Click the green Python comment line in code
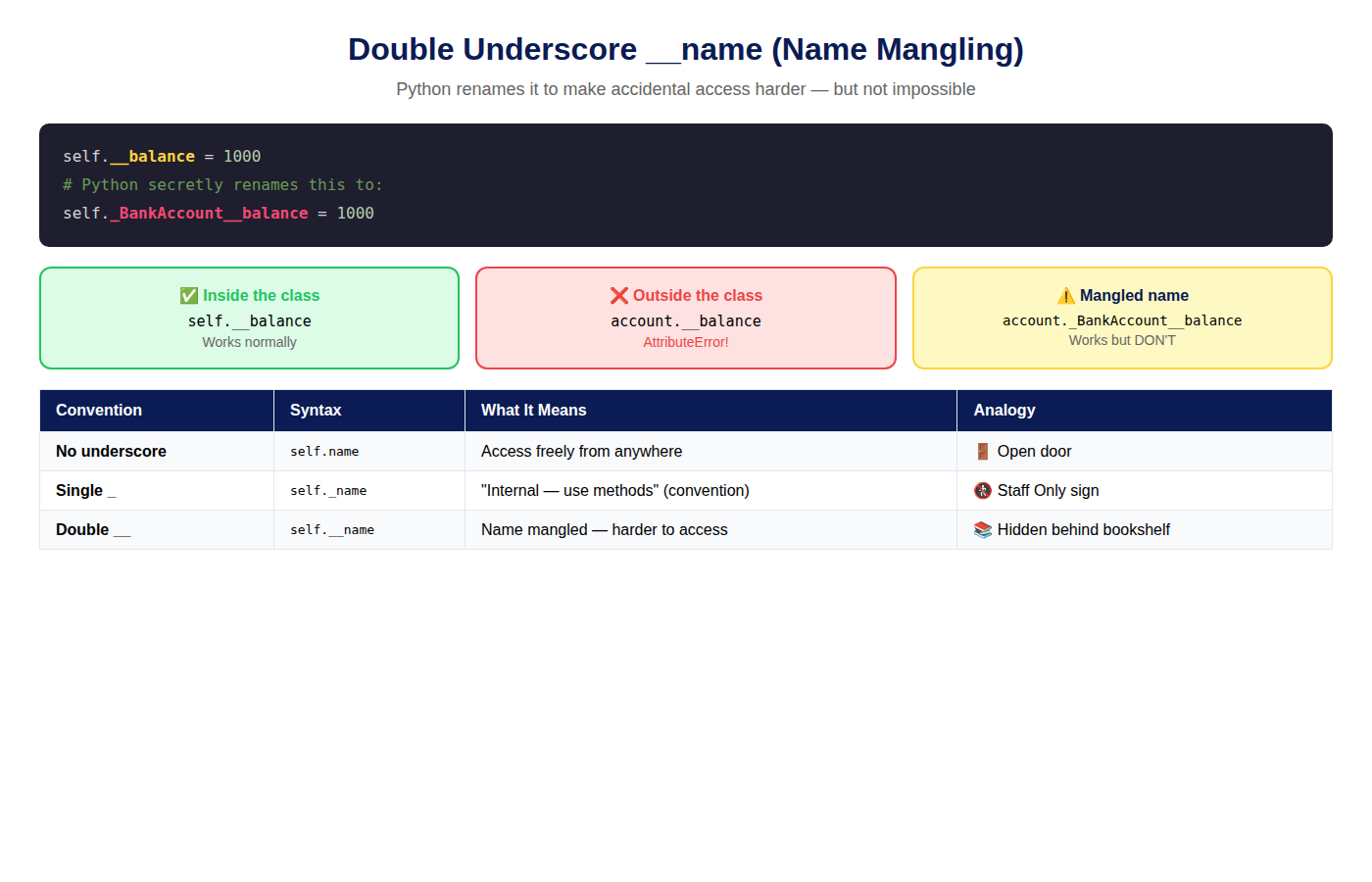The width and height of the screenshot is (1372, 882). point(223,184)
